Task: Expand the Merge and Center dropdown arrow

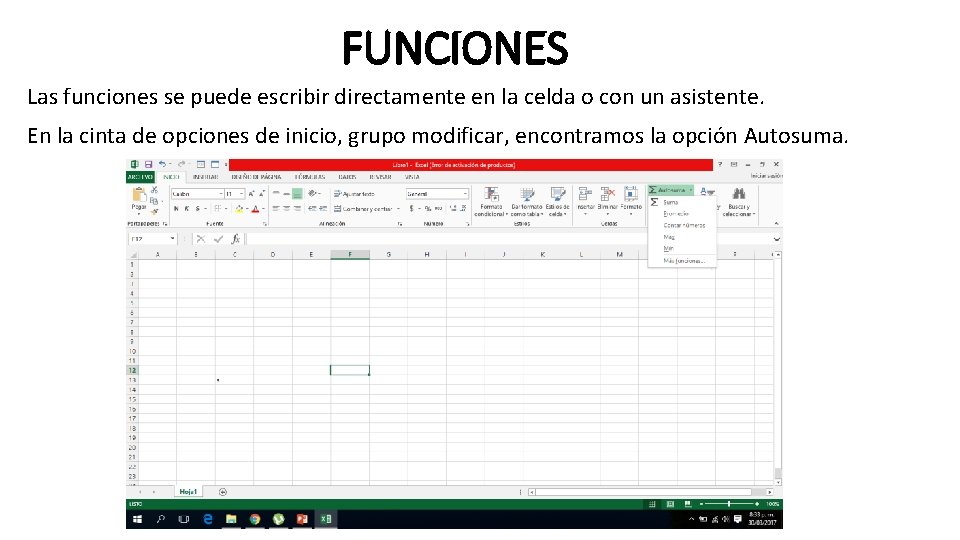Action: click(x=399, y=209)
